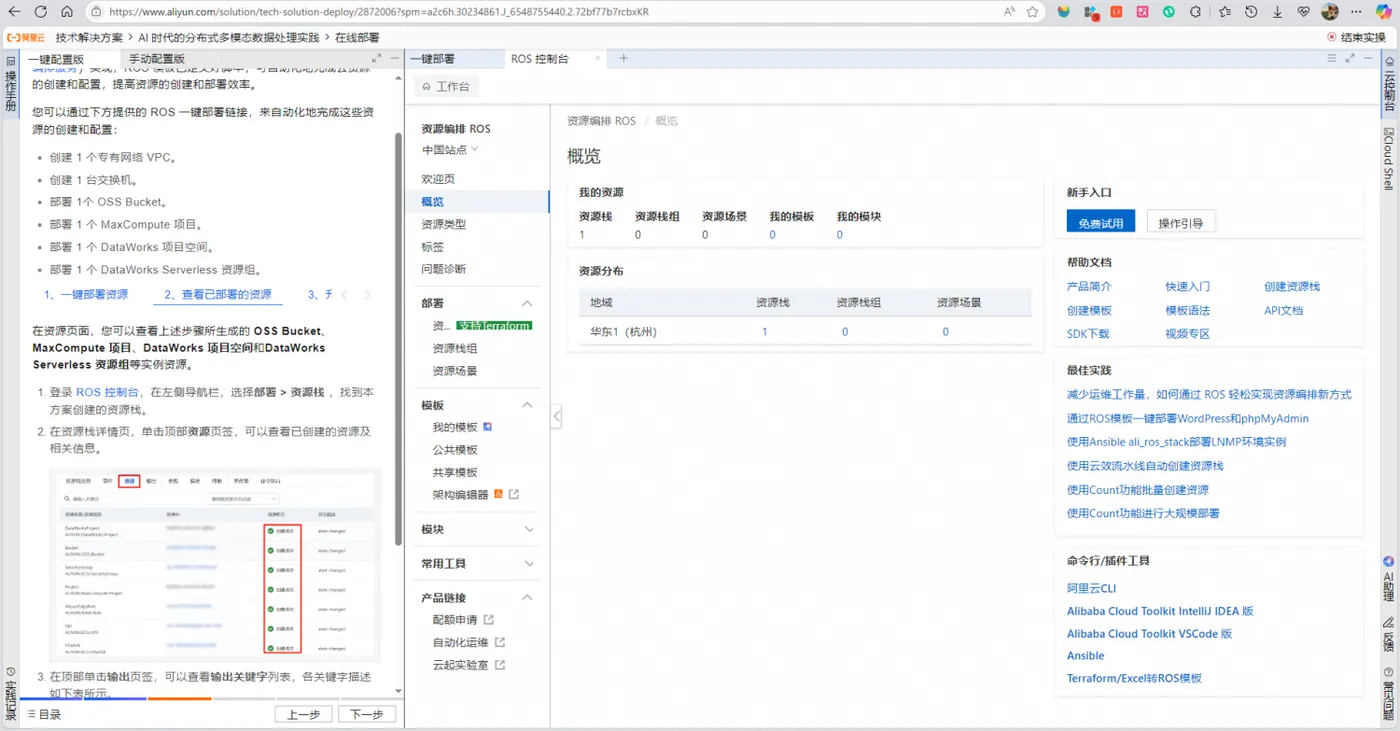Go back with the browser back arrow

point(15,12)
